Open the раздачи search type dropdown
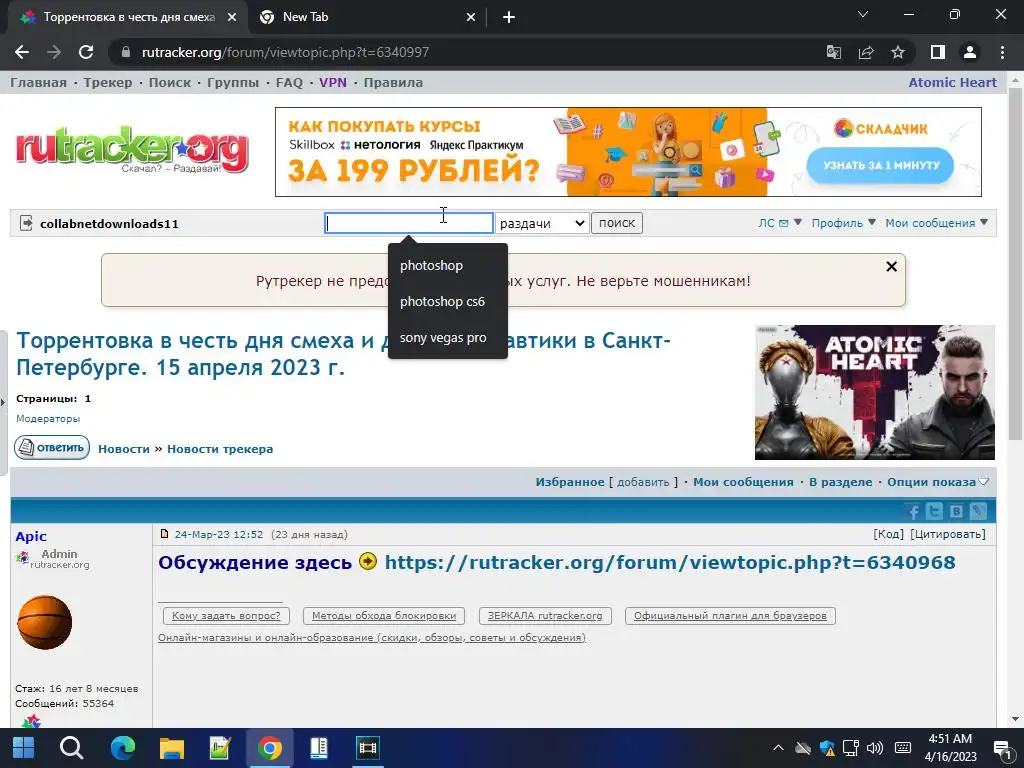The width and height of the screenshot is (1024, 768). 542,223
